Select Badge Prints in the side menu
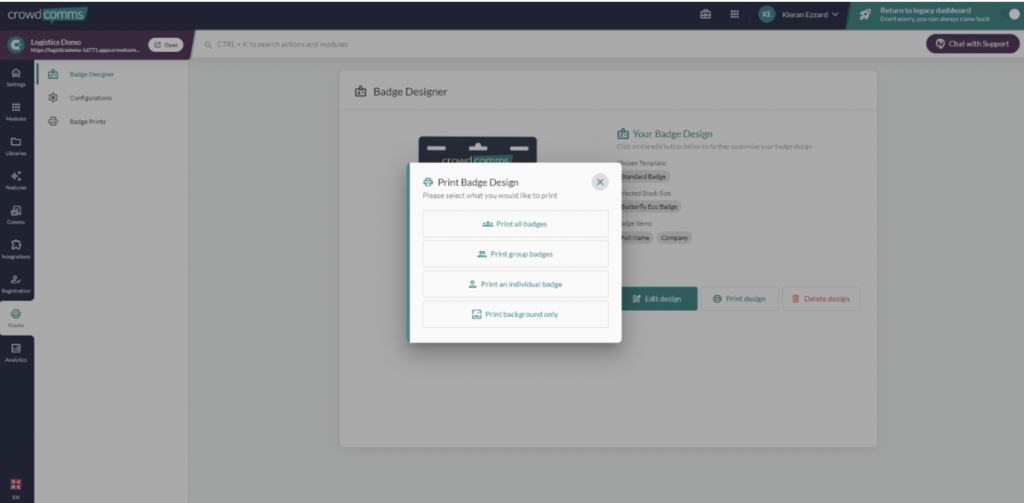Image resolution: width=1024 pixels, height=503 pixels. pos(87,122)
